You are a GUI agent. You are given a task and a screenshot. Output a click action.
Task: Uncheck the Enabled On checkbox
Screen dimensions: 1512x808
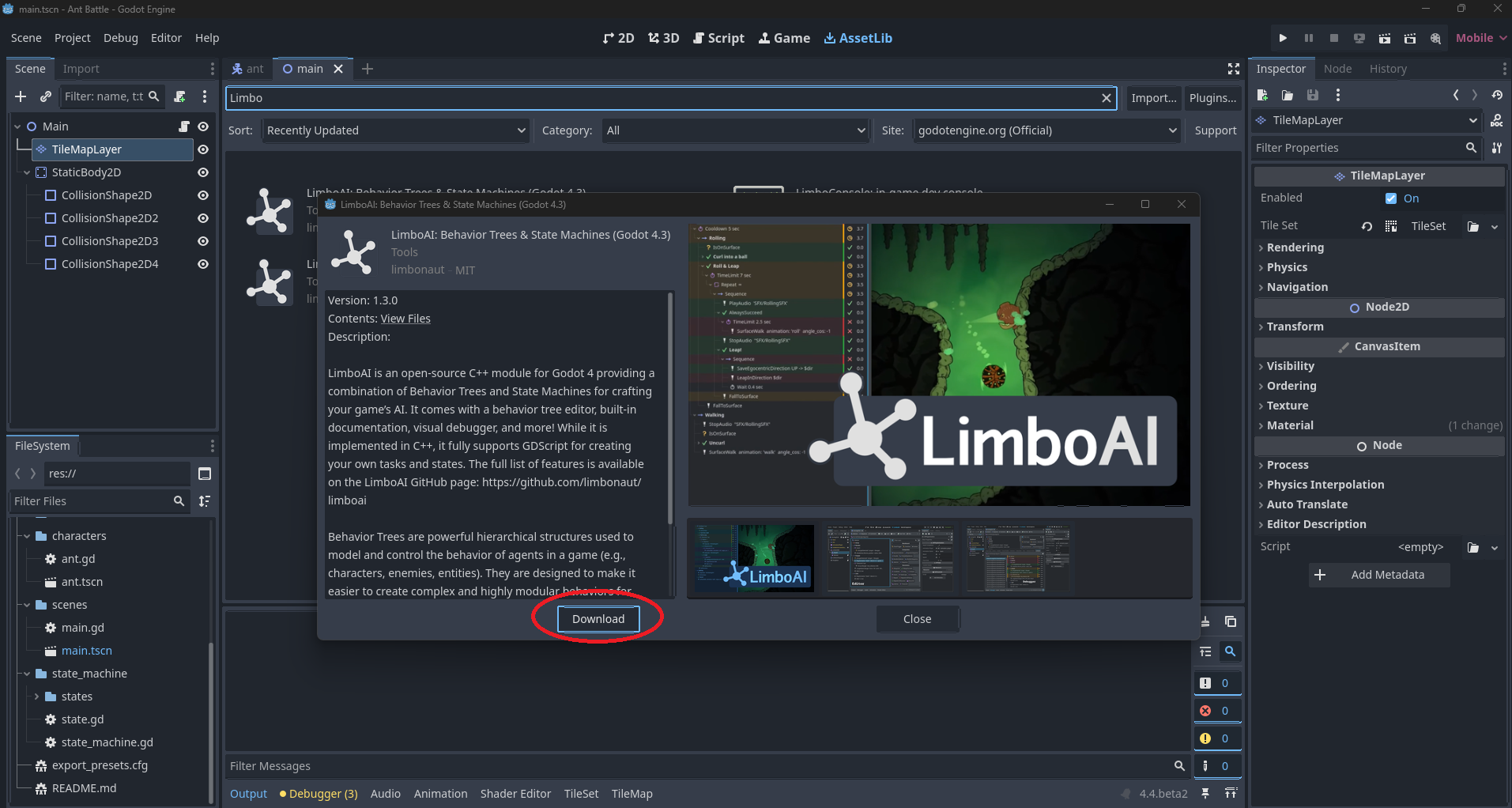click(x=1391, y=198)
